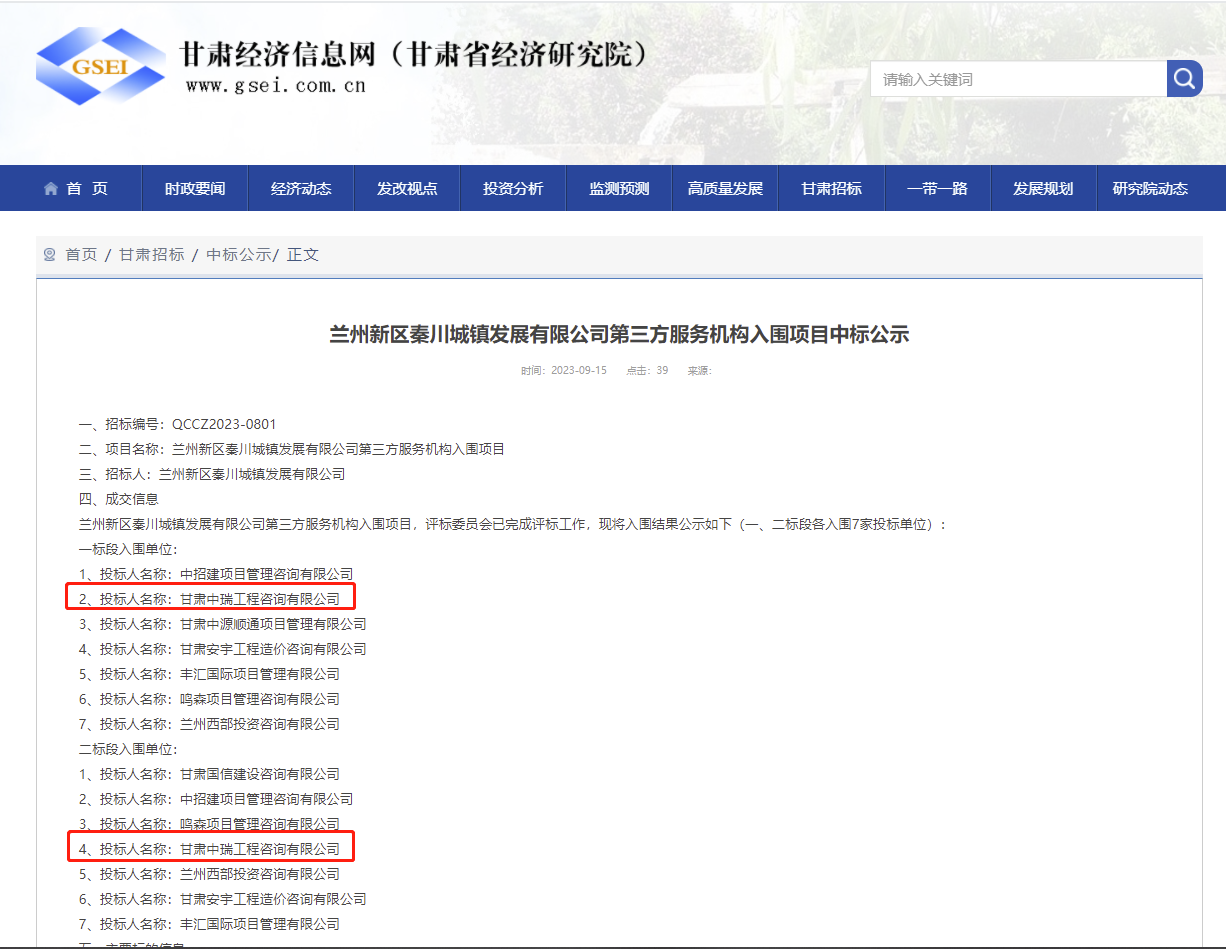The image size is (1226, 949).
Task: Click the publish date 时间：2023-09-15
Action: click(x=564, y=371)
